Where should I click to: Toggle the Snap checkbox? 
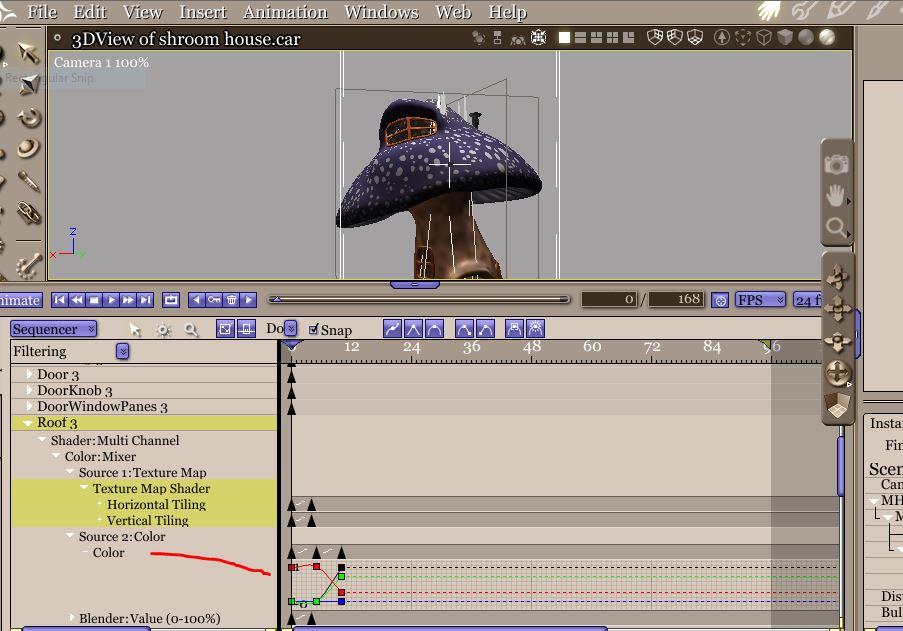click(x=313, y=329)
